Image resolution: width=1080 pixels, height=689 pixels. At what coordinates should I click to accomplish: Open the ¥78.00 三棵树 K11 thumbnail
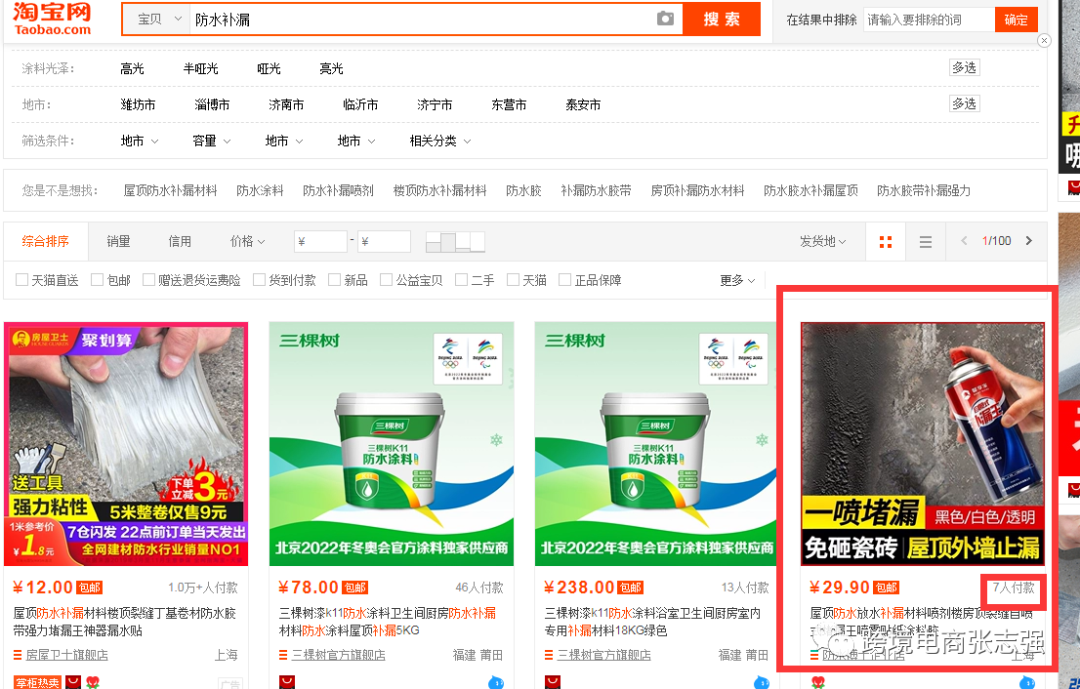[391, 444]
